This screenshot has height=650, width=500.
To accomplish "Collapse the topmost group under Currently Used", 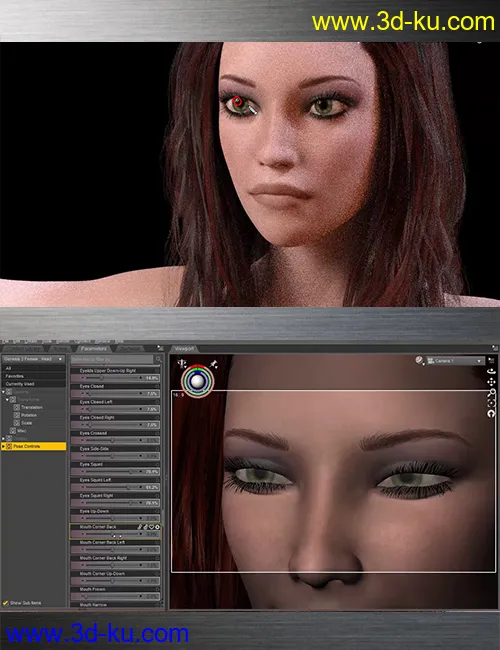I will (x=3, y=392).
